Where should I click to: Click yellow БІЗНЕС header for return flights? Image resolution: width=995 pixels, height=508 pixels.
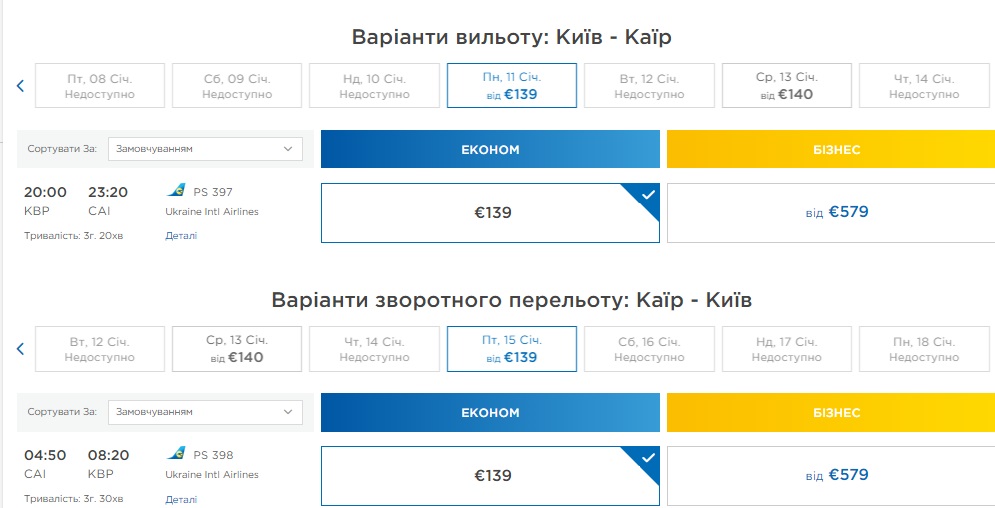click(x=830, y=412)
